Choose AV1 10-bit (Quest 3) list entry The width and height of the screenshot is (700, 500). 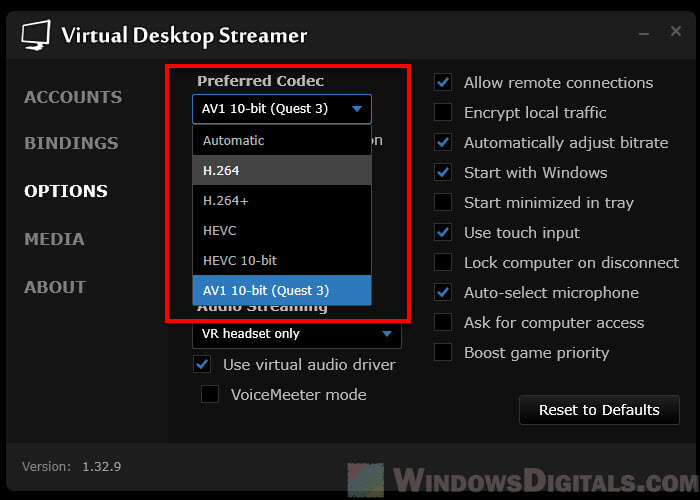[x=282, y=291]
